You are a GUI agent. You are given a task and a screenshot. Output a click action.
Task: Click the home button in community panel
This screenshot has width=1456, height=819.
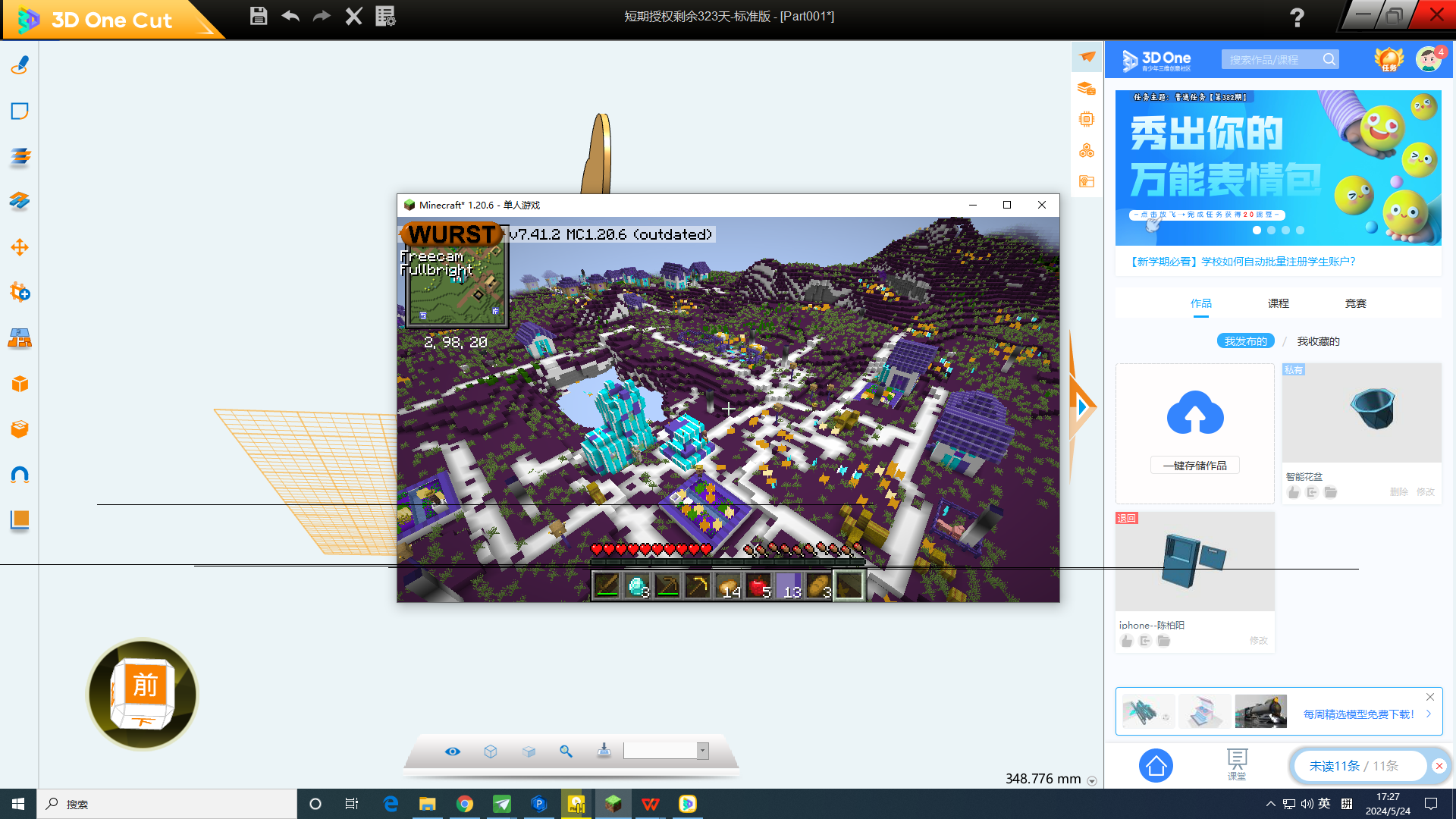(x=1156, y=766)
